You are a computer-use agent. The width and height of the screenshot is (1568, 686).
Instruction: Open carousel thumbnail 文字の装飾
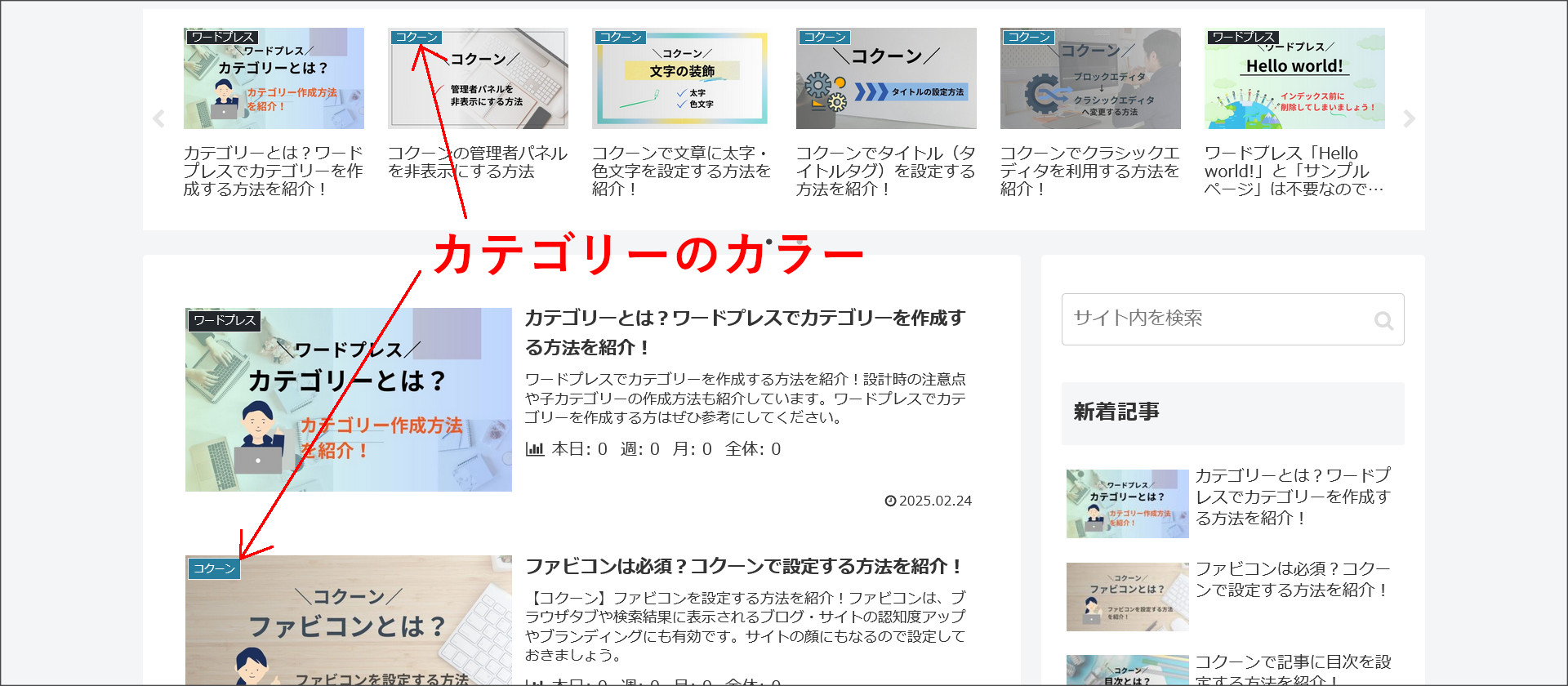pos(682,78)
